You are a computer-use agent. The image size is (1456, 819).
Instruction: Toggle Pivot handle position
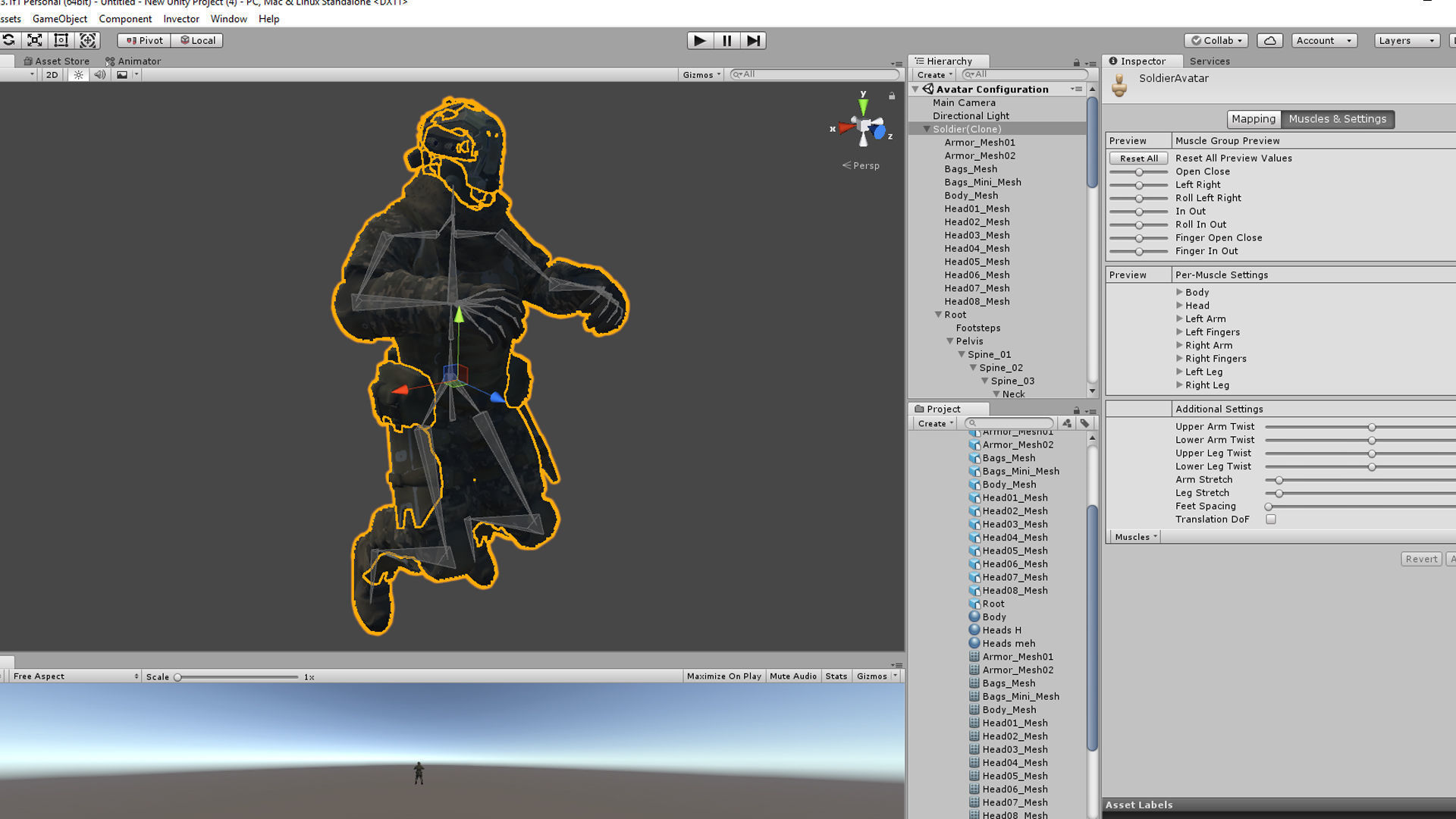click(x=144, y=40)
